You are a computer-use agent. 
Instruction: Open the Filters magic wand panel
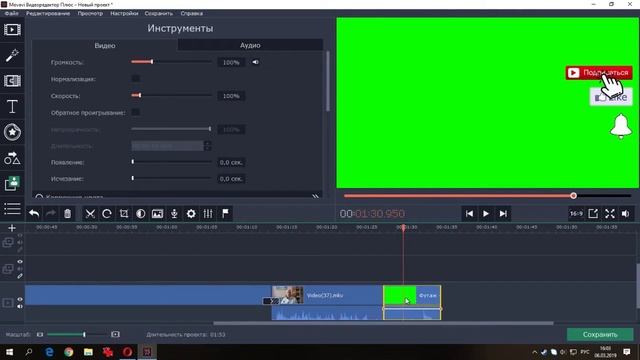point(12,55)
